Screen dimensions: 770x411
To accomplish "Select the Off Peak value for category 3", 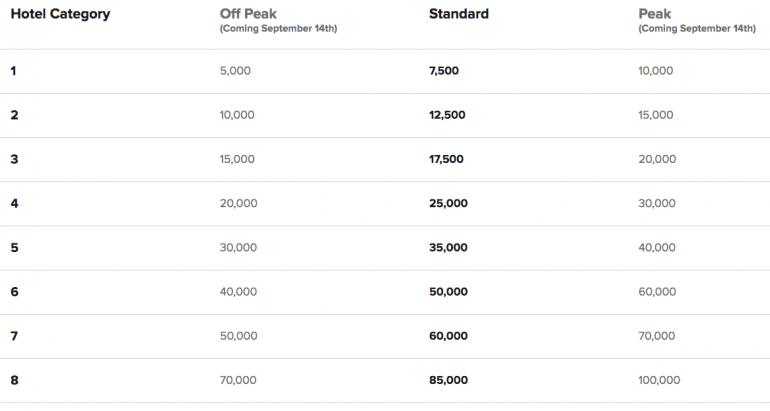I will point(238,159).
